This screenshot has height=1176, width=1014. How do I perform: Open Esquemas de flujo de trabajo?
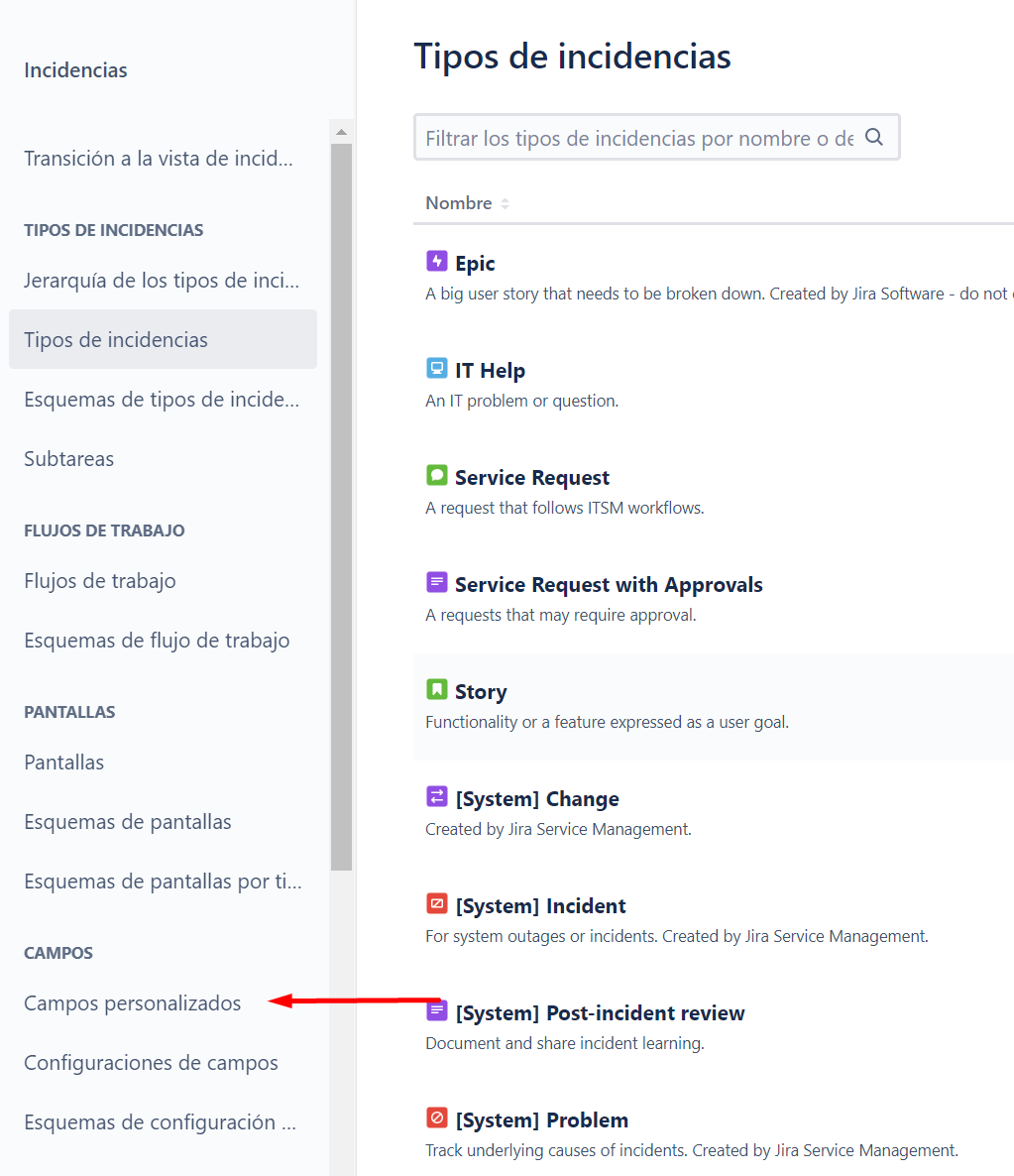157,641
